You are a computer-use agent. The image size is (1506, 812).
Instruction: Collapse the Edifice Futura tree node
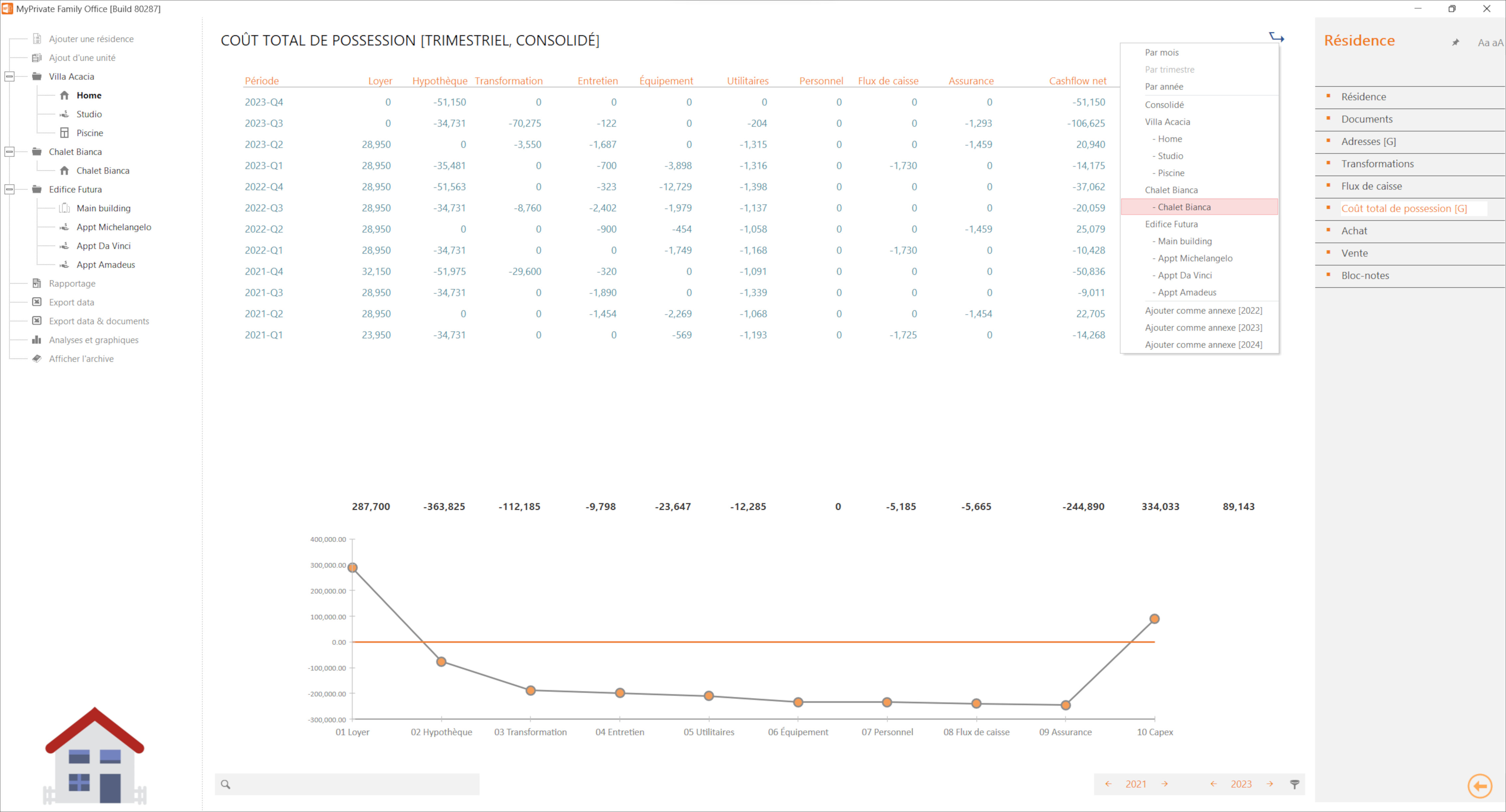point(9,189)
